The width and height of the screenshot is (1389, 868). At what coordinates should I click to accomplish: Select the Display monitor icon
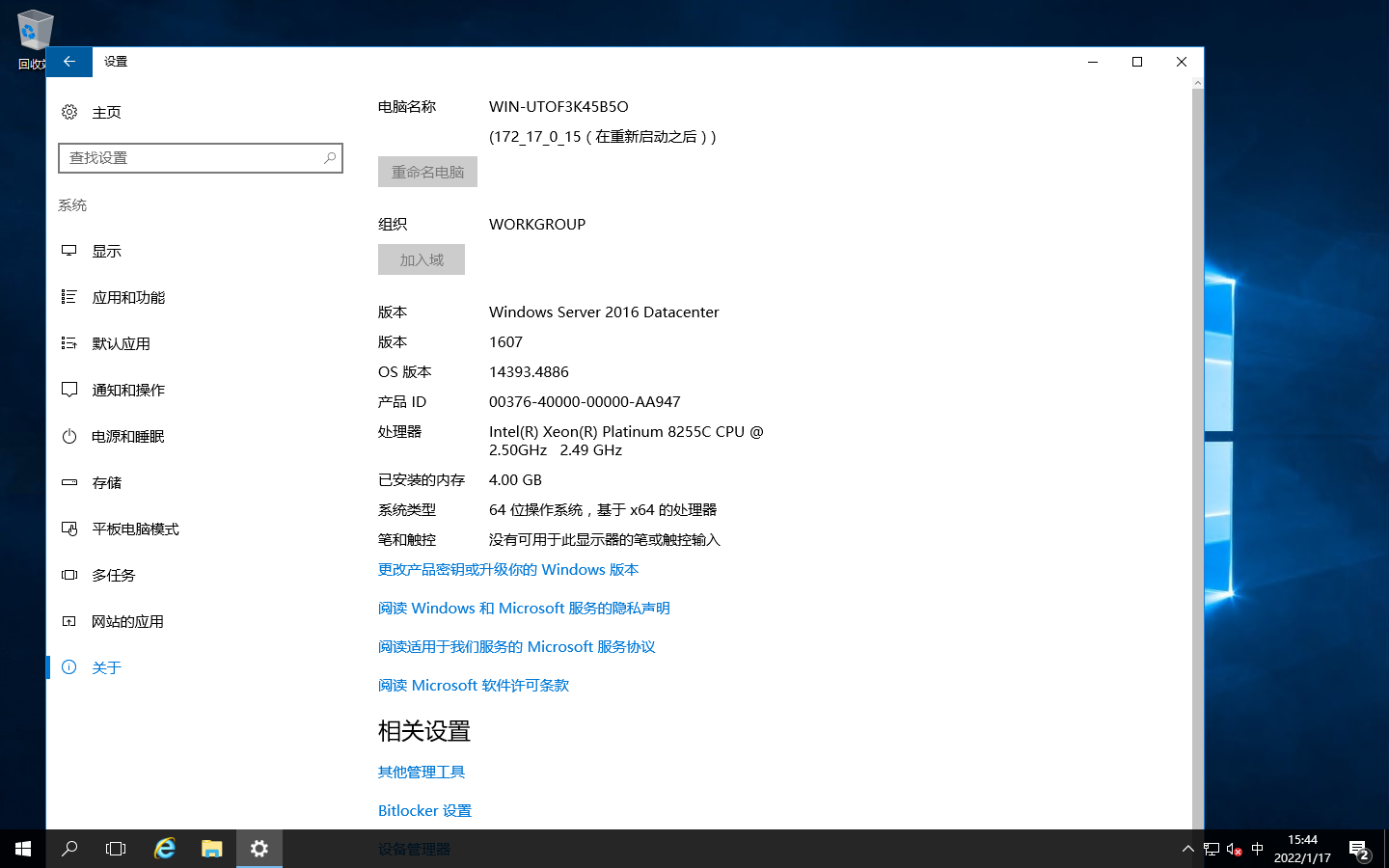[x=69, y=251]
